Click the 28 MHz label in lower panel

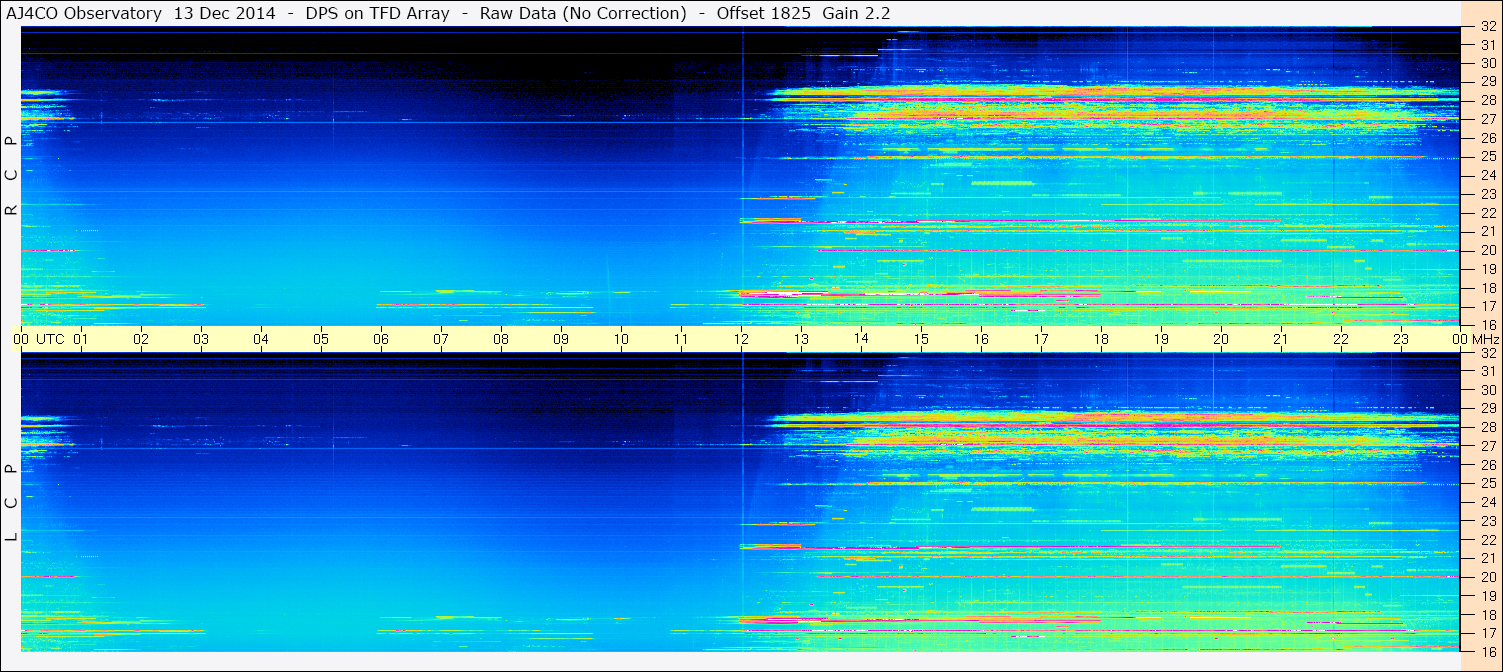(1487, 427)
